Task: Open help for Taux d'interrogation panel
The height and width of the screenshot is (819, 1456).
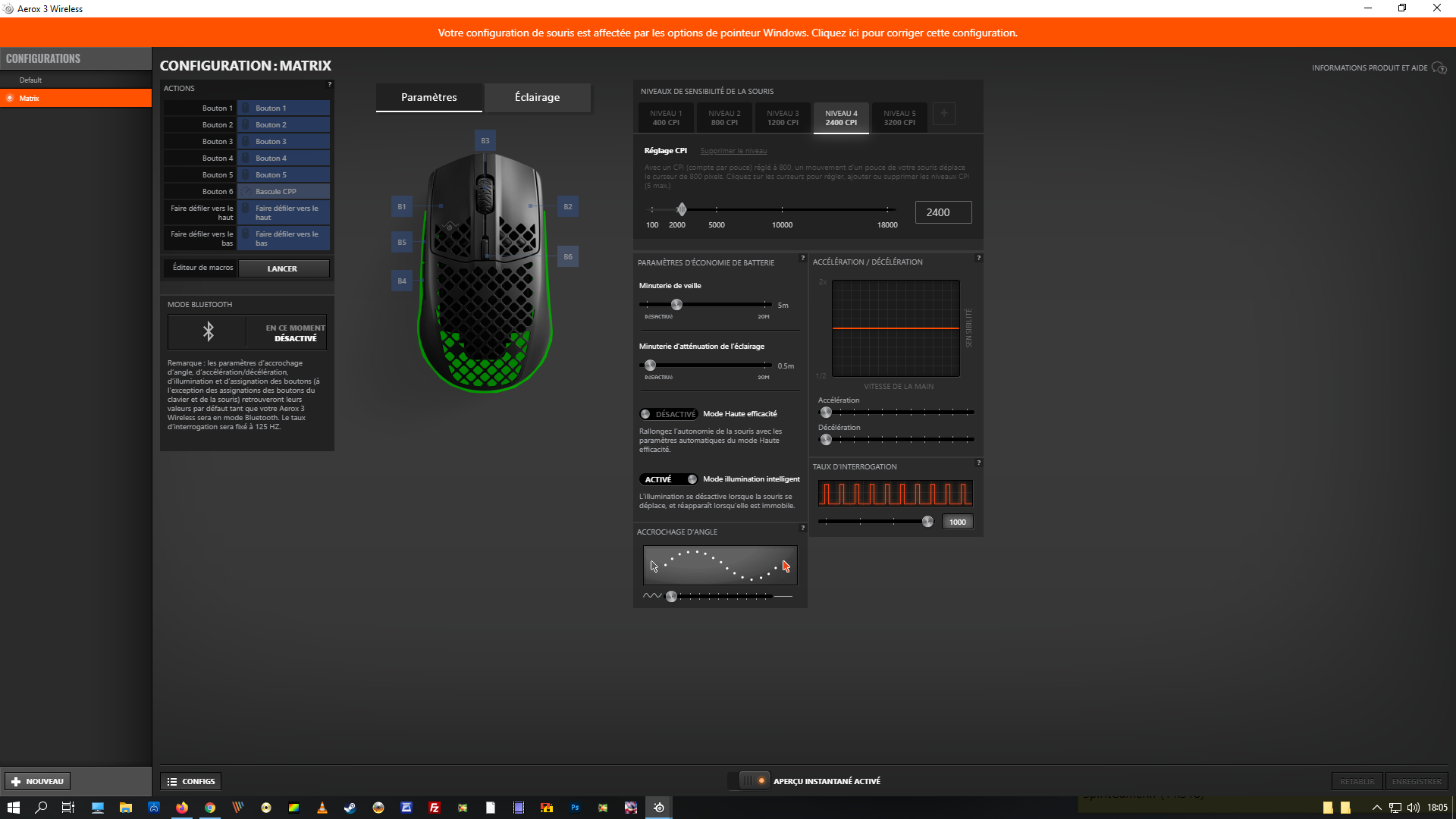Action: pos(978,463)
